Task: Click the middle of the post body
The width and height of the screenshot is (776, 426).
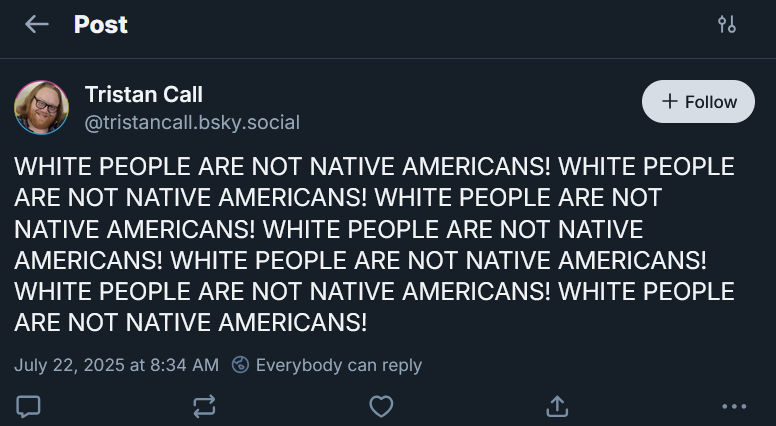Action: click(374, 244)
